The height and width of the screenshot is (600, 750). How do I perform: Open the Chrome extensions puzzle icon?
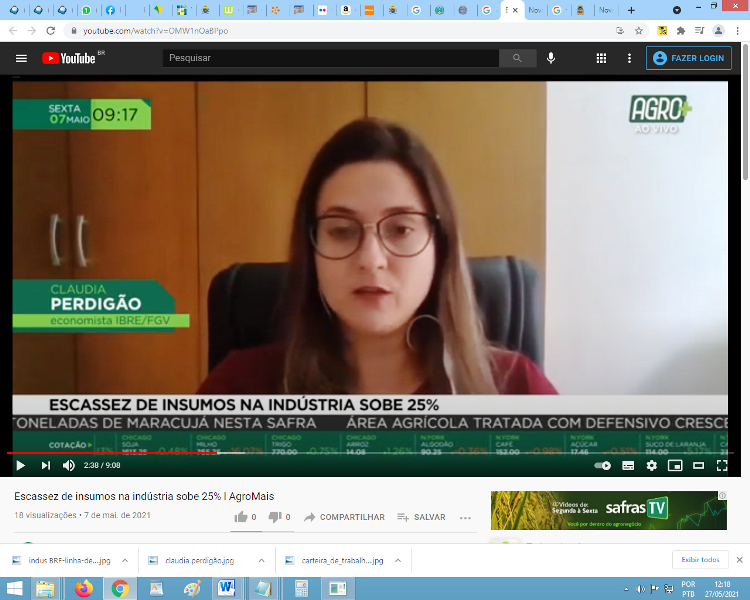coord(681,31)
